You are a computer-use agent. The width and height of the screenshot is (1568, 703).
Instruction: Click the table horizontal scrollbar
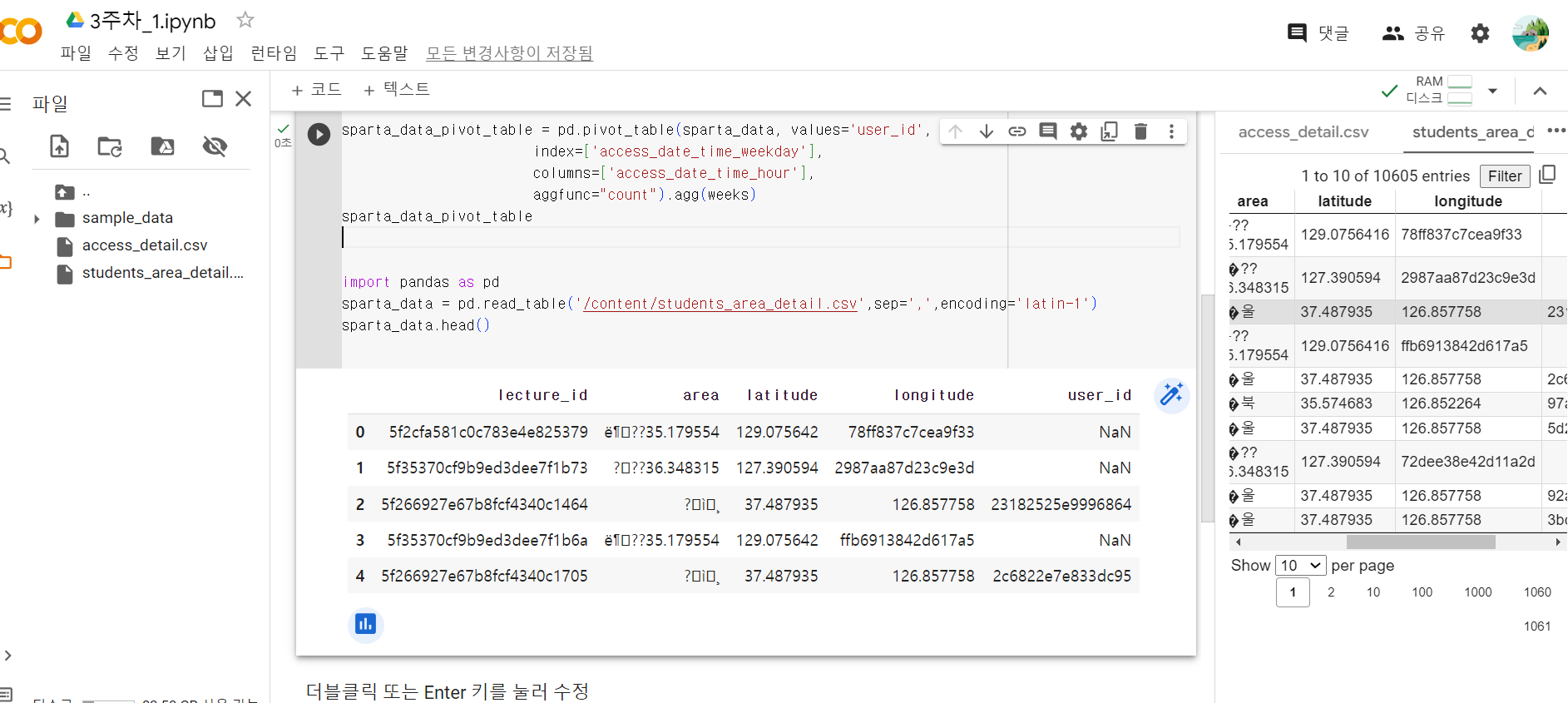(x=1420, y=542)
